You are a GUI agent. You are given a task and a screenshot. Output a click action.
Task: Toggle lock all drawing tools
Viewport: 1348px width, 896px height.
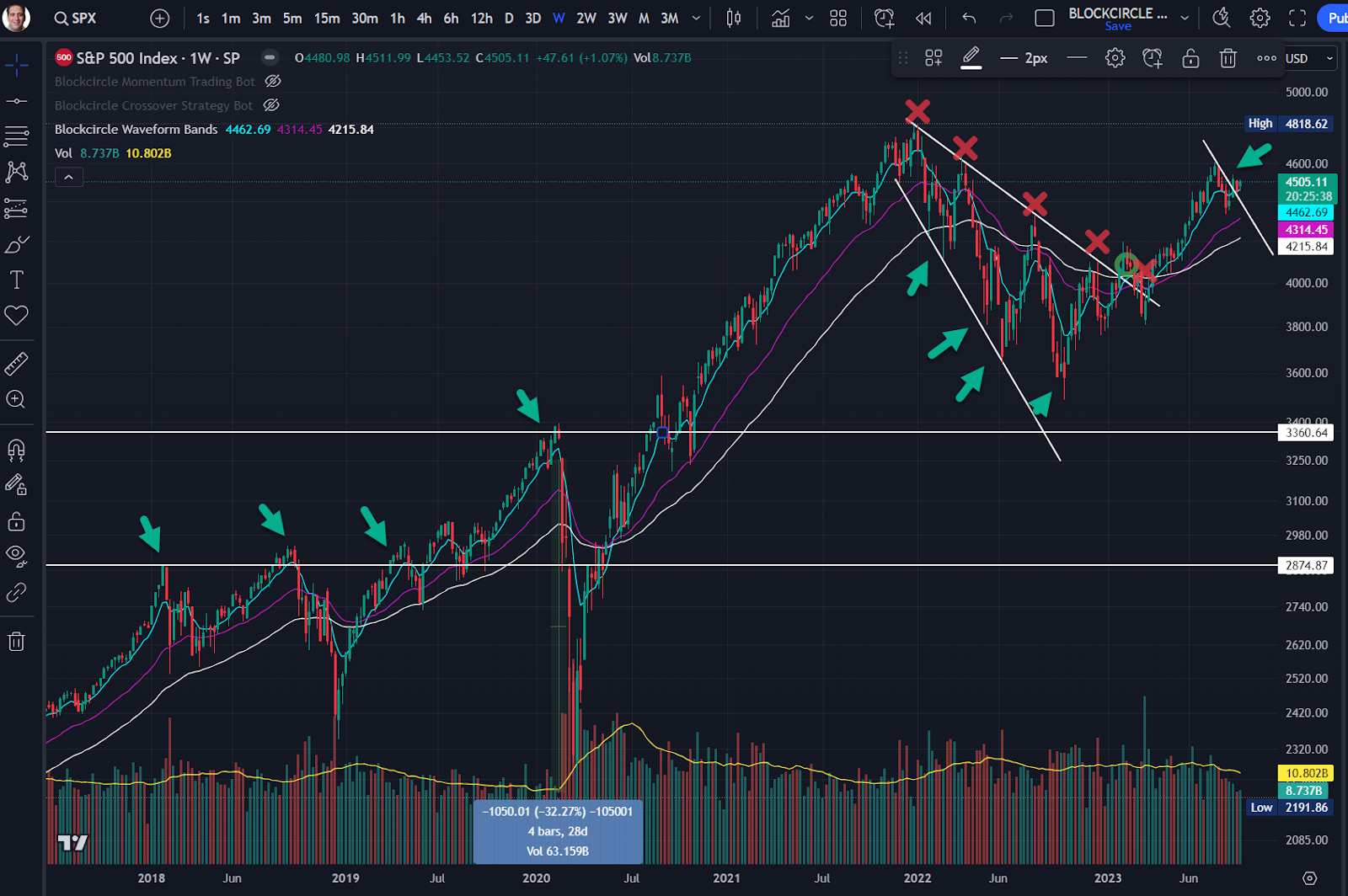coord(16,521)
